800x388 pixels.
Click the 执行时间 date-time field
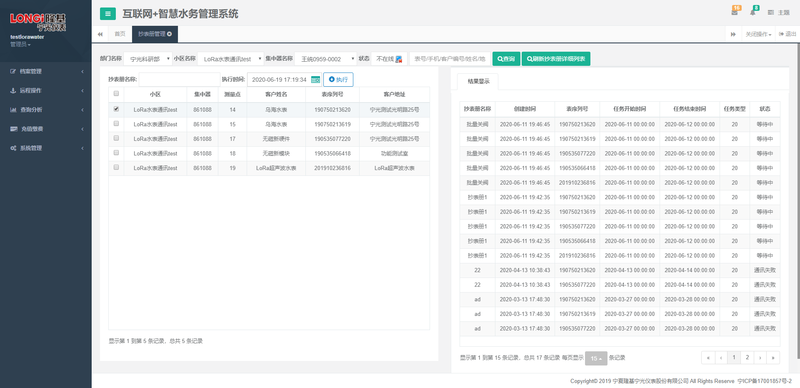coord(279,79)
